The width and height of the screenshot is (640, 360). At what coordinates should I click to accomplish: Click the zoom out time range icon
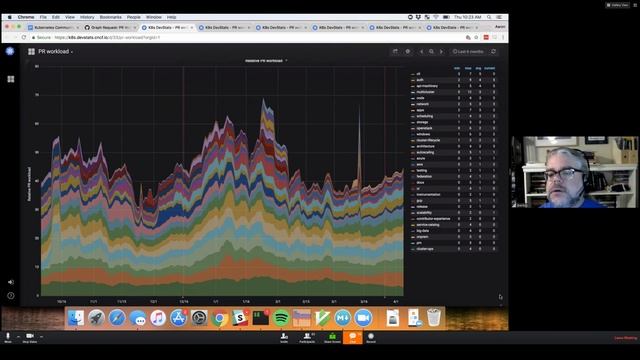click(431, 51)
